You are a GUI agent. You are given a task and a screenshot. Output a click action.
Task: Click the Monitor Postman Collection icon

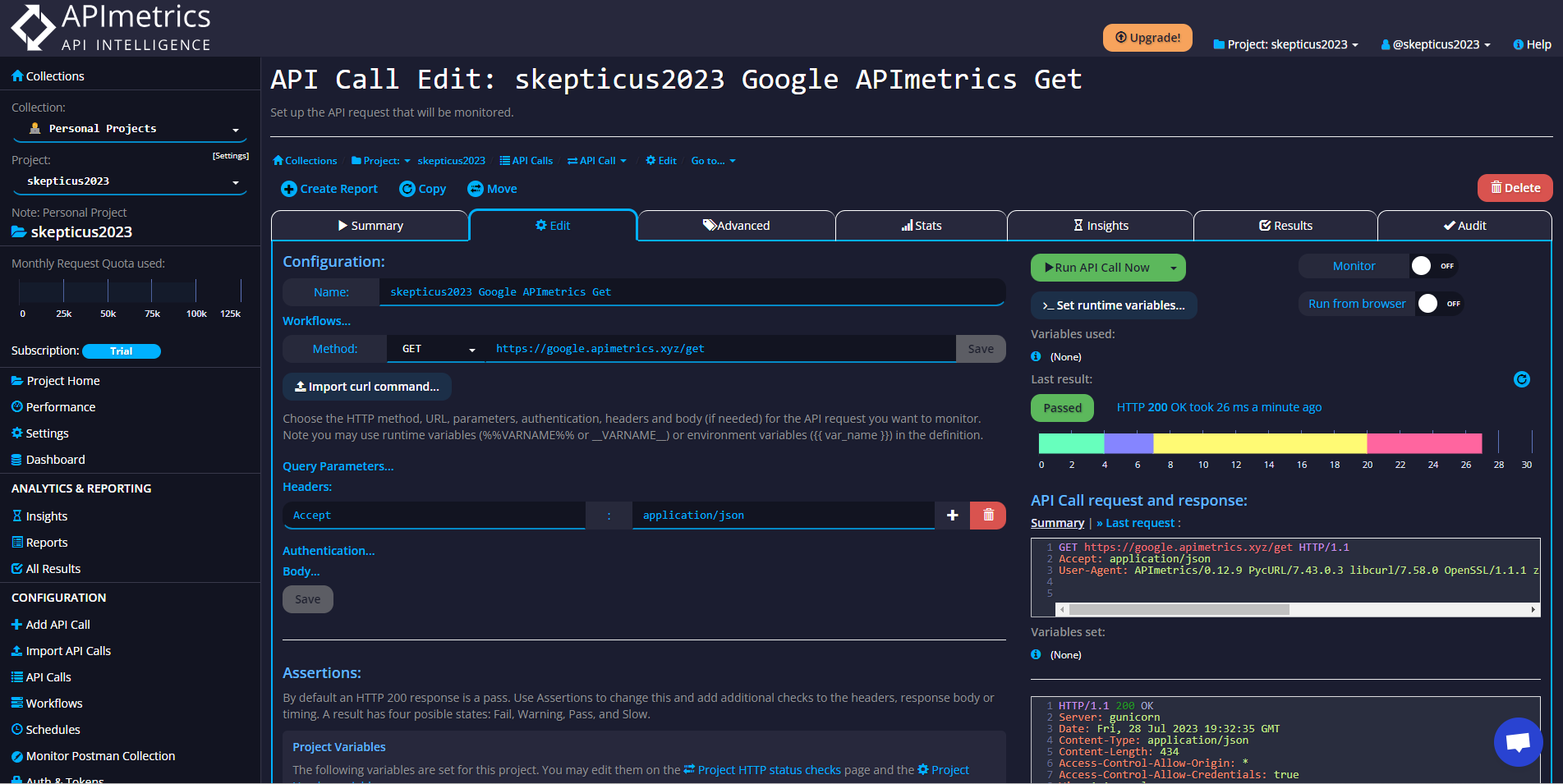(x=17, y=755)
